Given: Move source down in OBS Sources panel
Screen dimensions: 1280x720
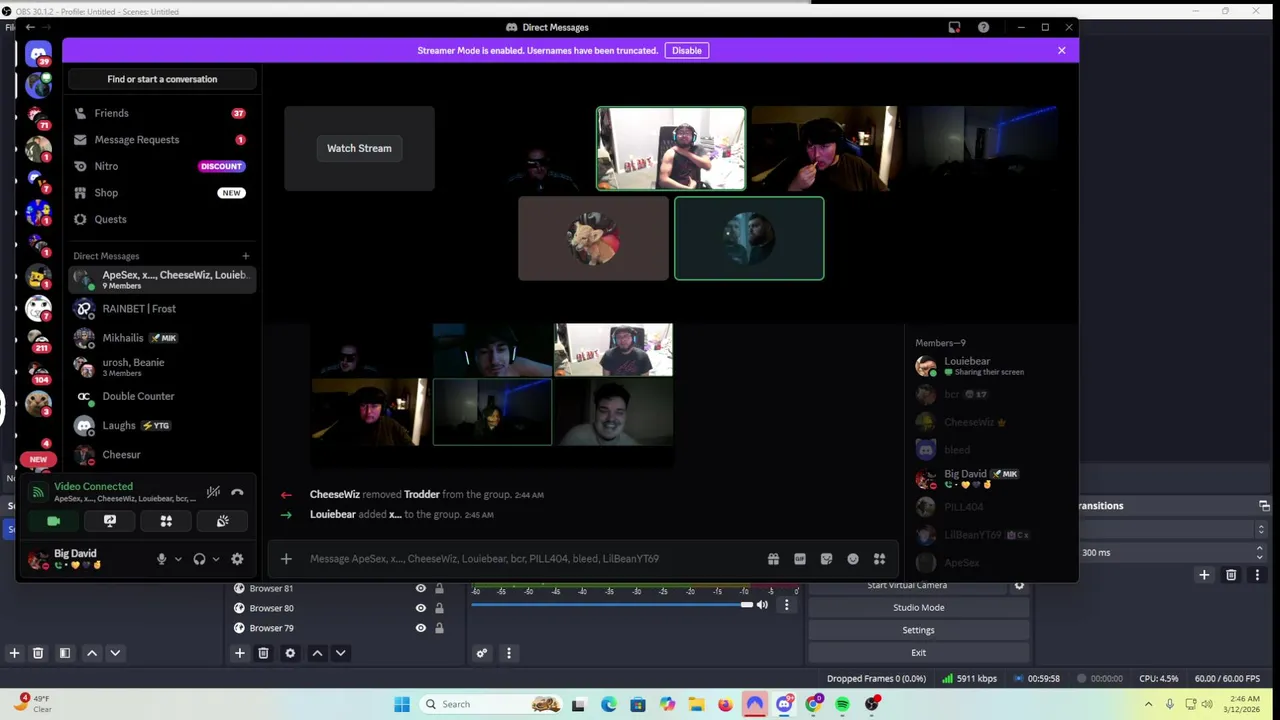Looking at the screenshot, I should (340, 653).
